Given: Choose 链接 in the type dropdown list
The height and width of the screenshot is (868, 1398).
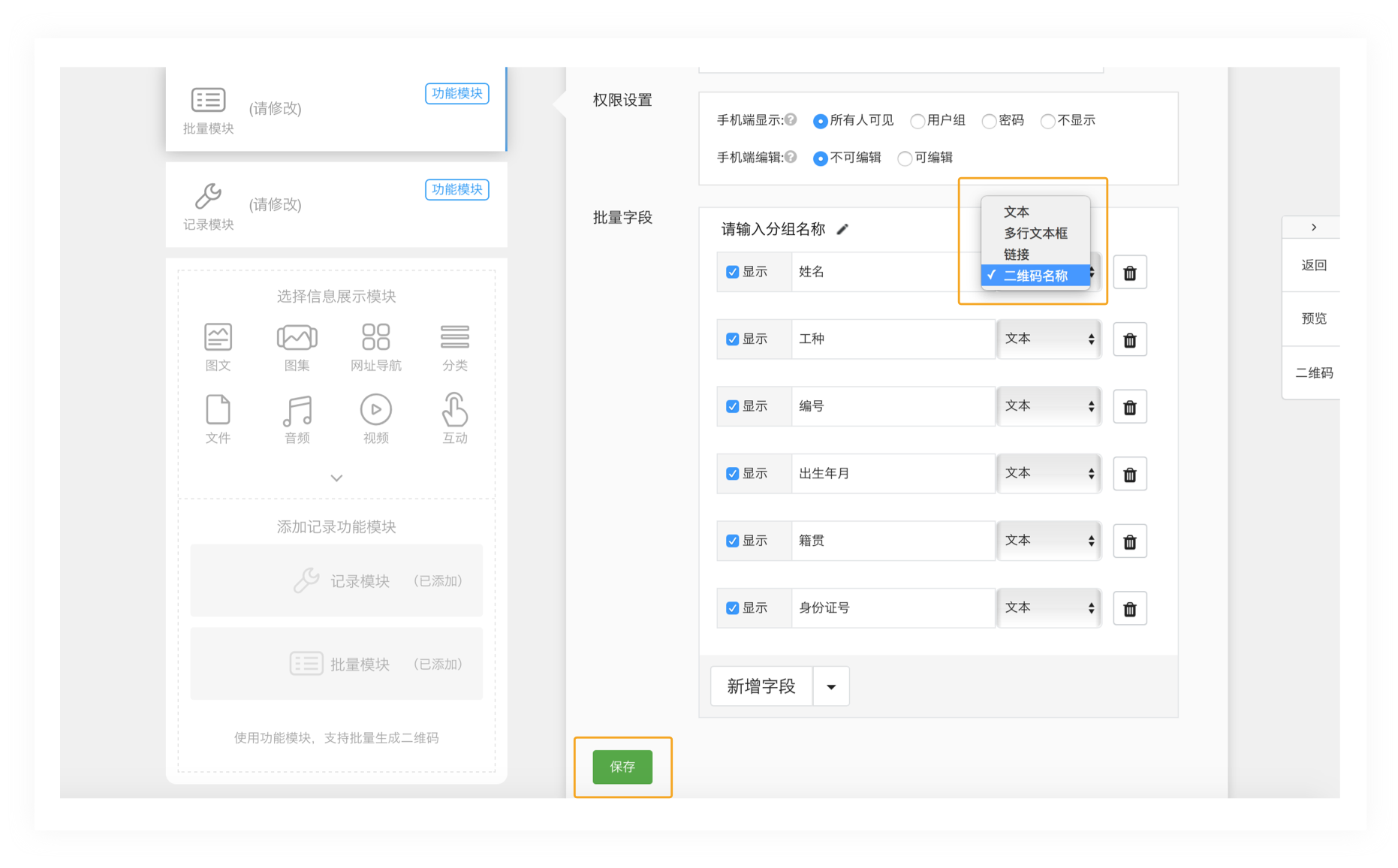Looking at the screenshot, I should click(1035, 254).
